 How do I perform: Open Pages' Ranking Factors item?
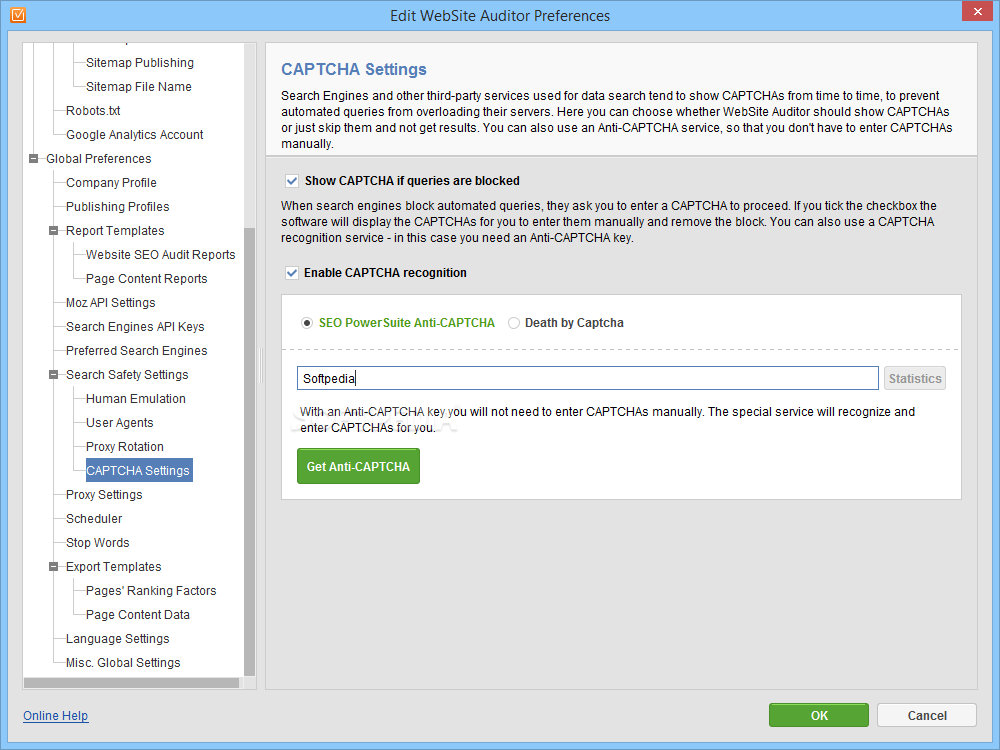tap(151, 591)
